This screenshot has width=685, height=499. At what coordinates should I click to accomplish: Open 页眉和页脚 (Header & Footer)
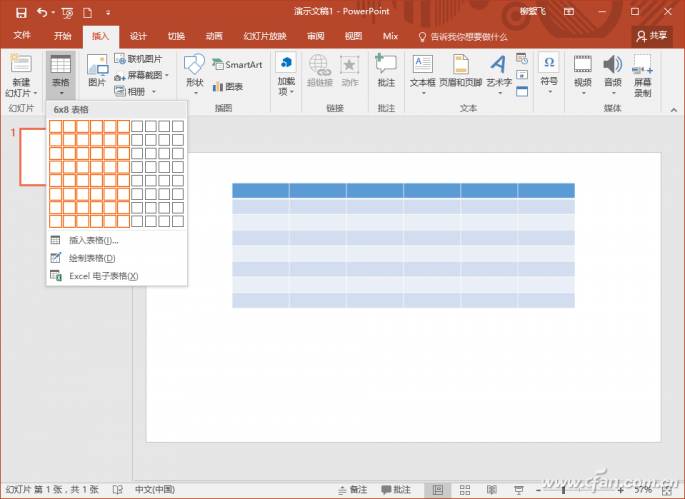tap(460, 71)
